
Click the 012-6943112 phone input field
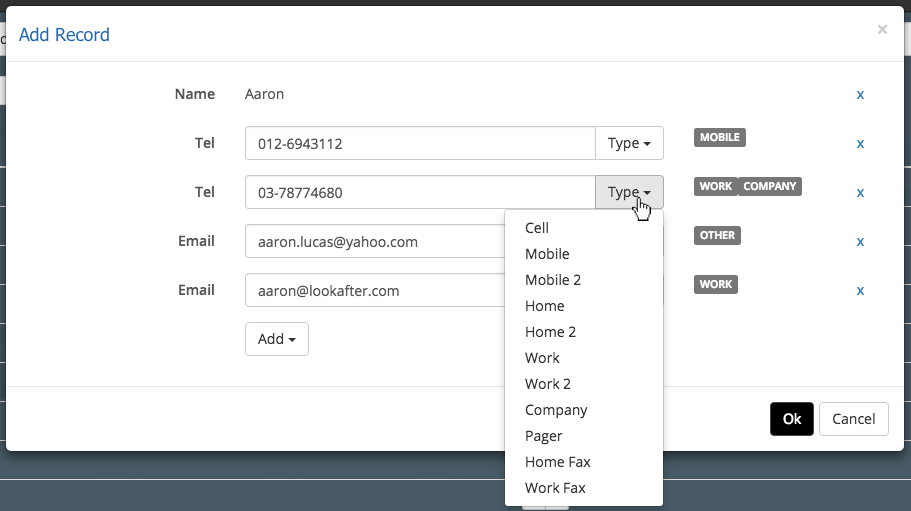[x=420, y=143]
